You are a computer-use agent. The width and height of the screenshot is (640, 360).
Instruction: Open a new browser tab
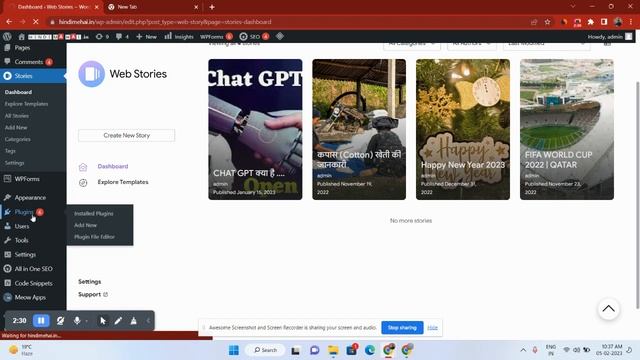[212, 7]
